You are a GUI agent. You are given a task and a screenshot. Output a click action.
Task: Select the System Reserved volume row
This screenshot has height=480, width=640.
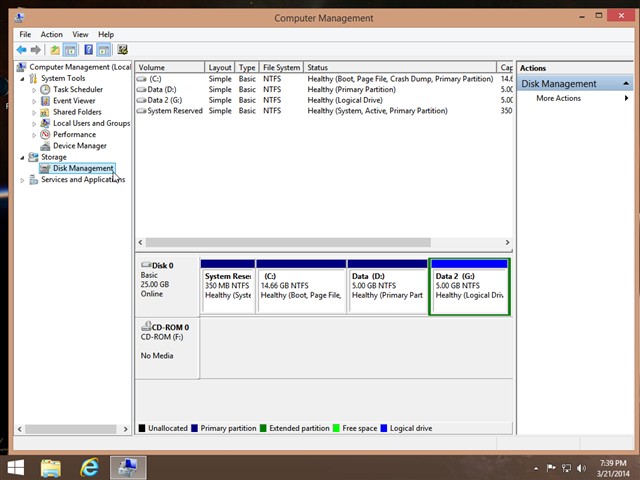(324, 111)
